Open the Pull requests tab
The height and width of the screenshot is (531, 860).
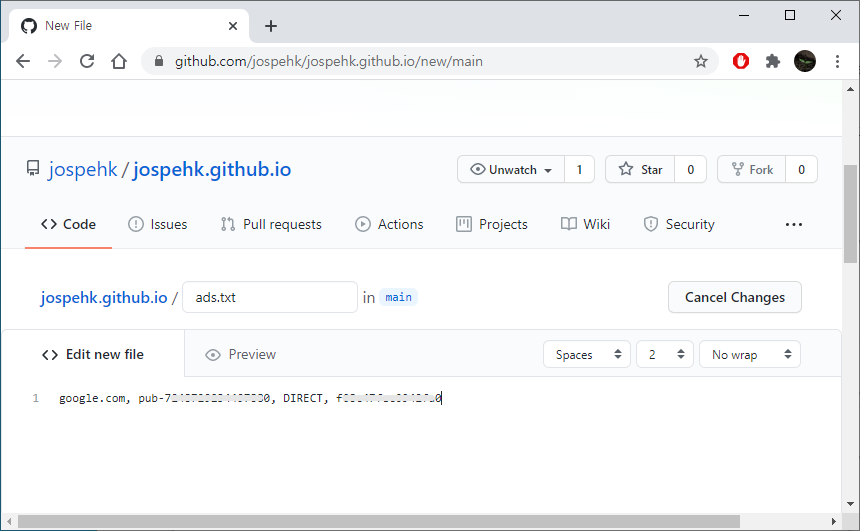(x=271, y=224)
